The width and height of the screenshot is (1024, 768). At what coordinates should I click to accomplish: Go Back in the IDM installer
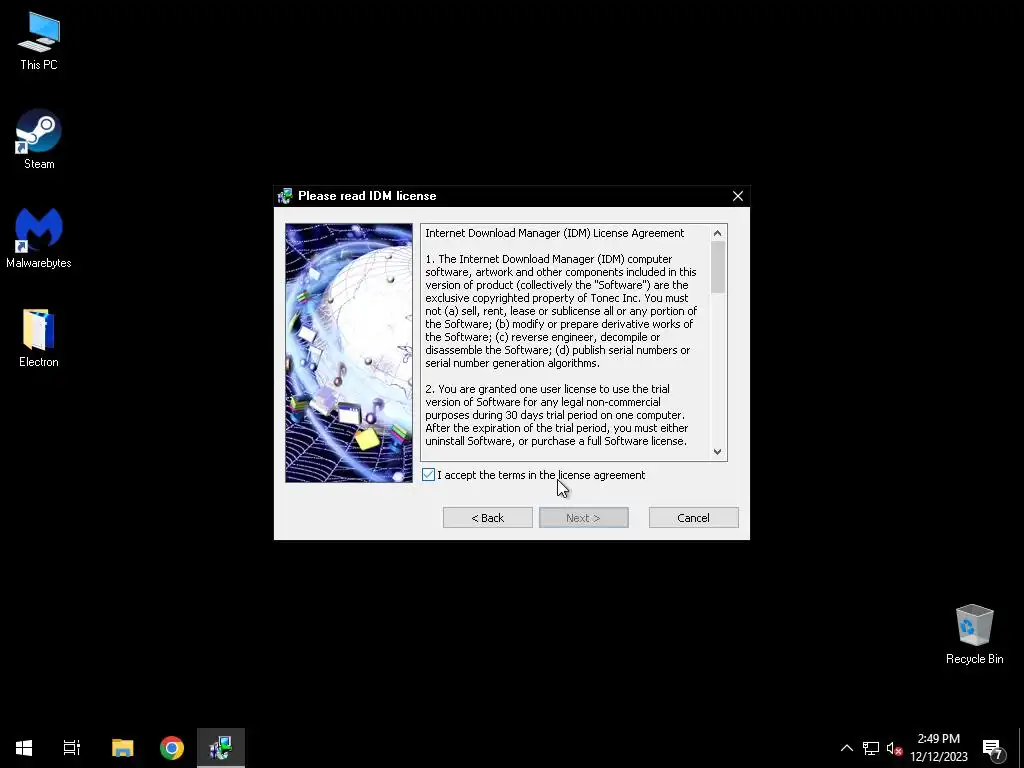[488, 518]
